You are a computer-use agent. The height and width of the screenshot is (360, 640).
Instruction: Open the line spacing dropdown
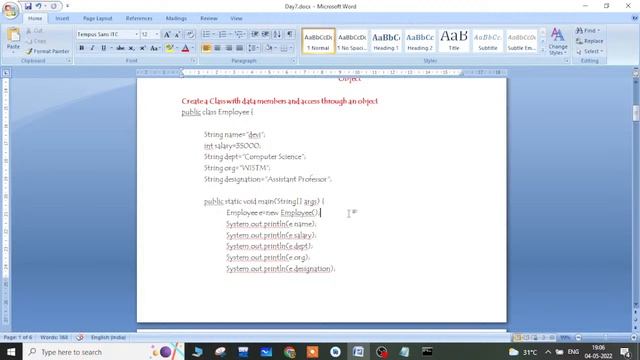point(254,48)
